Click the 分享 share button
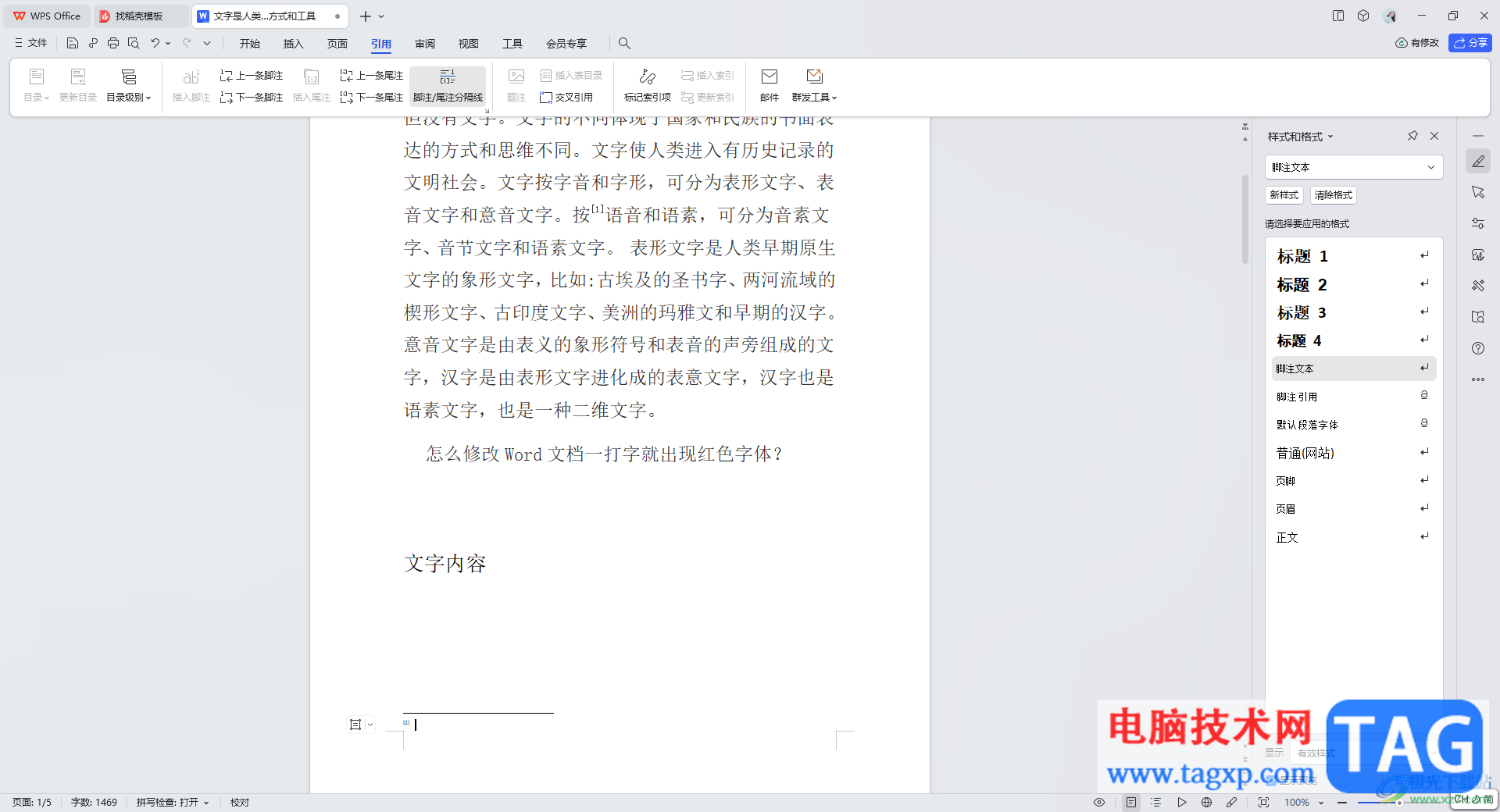The image size is (1500, 812). pyautogui.click(x=1470, y=43)
